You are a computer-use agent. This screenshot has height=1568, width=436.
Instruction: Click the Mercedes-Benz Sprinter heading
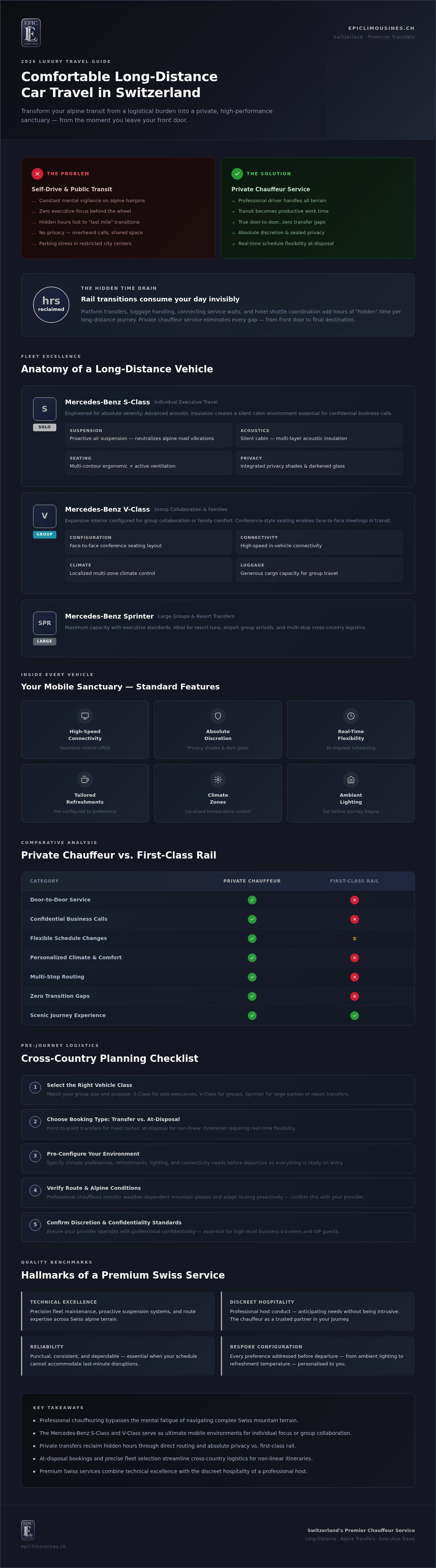(109, 616)
